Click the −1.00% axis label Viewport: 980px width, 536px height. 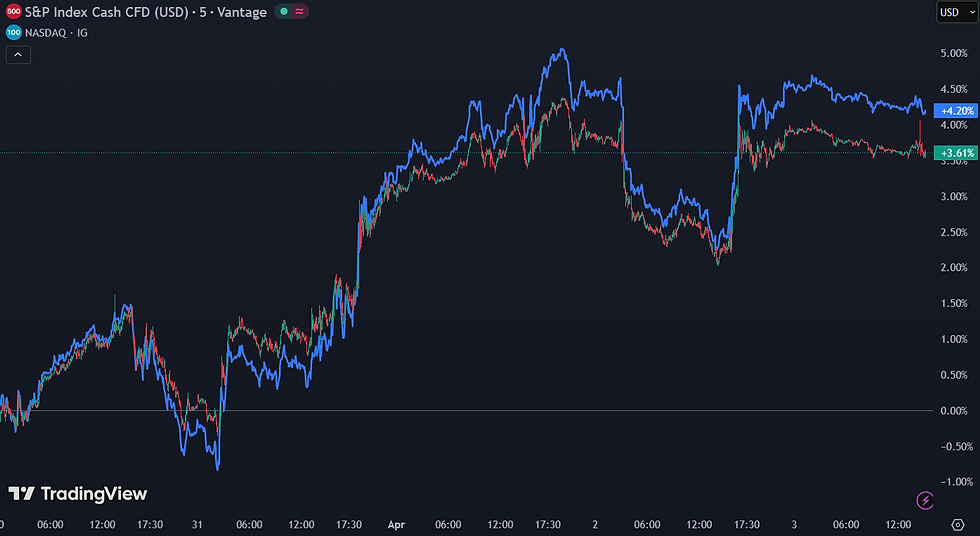click(x=956, y=482)
